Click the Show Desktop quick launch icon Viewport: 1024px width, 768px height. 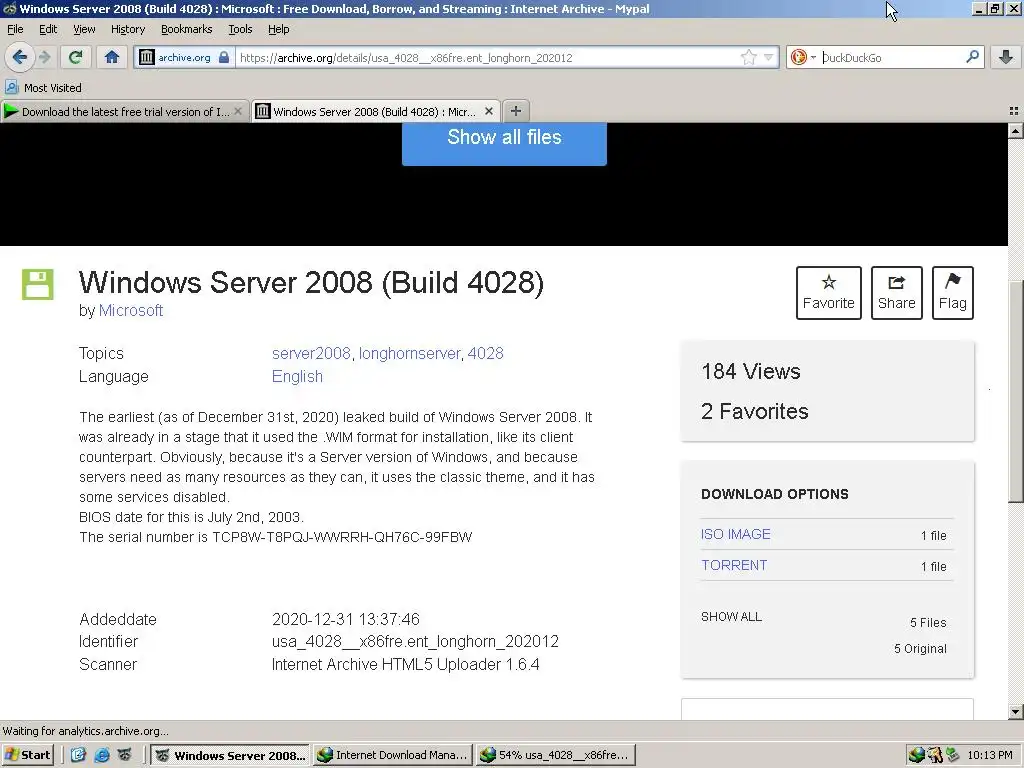pos(78,756)
